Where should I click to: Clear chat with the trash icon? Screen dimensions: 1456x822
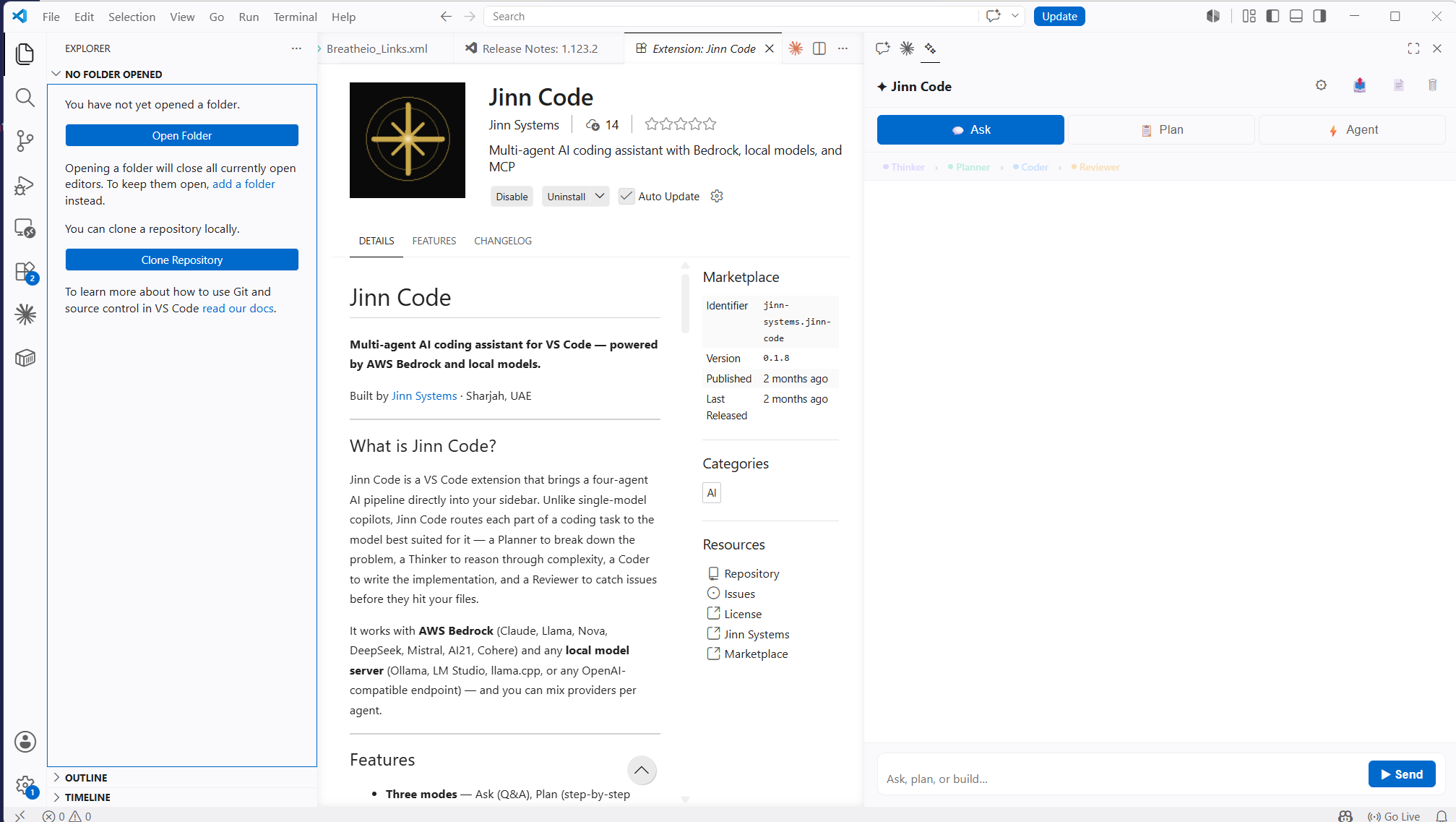[x=1432, y=85]
